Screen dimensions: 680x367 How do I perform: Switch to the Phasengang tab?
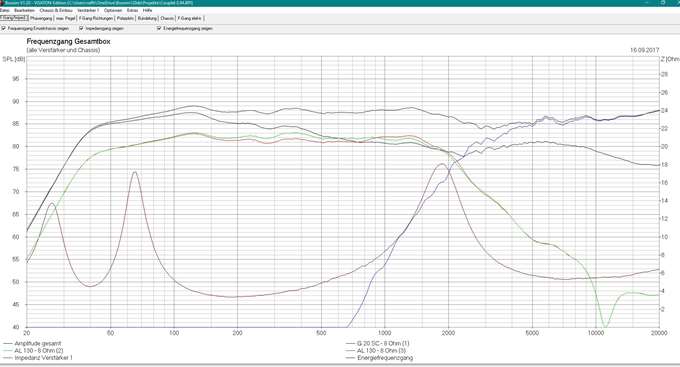click(x=41, y=19)
